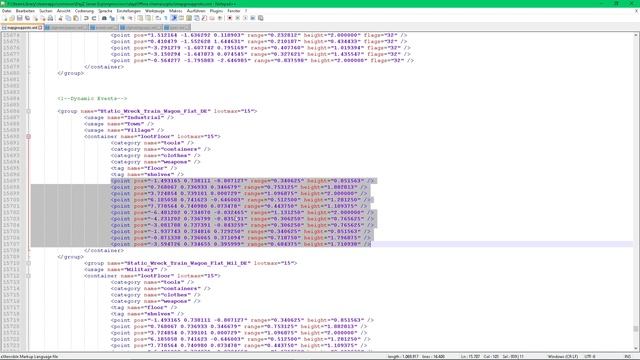Click vertical scrollbar thumb
This screenshot has width=640, height=360.
tap(636, 329)
